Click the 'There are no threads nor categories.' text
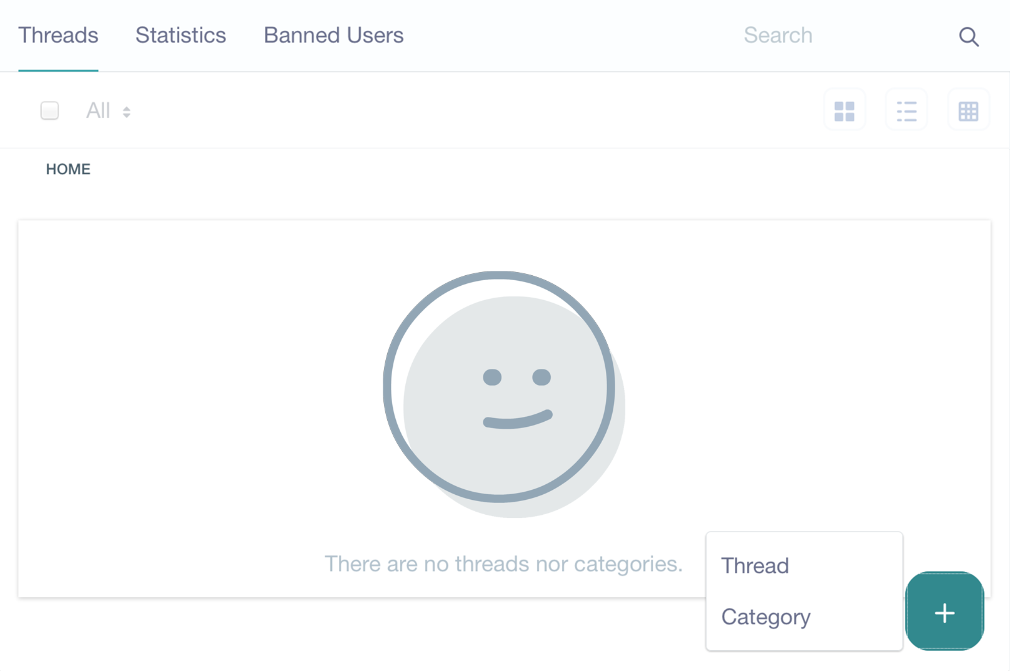 tap(503, 564)
